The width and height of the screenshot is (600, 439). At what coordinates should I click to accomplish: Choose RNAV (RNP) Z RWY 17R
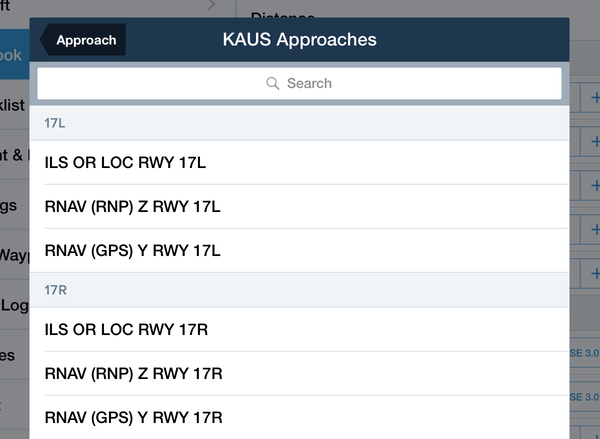[299, 374]
